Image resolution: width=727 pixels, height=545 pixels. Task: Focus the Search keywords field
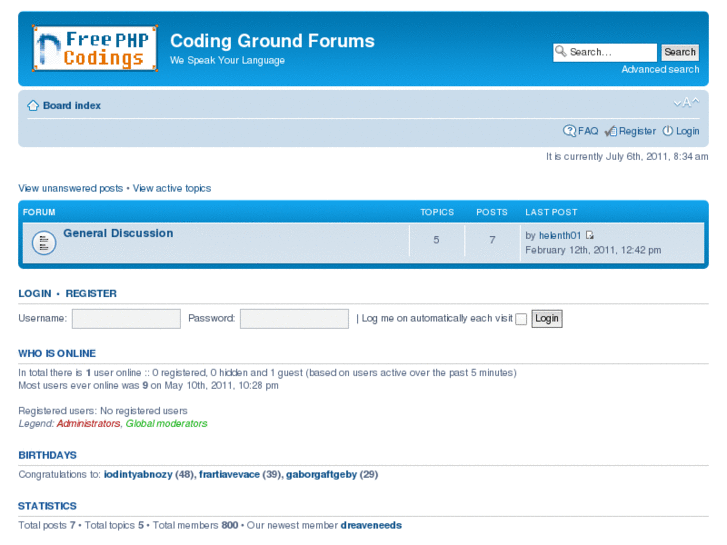pos(605,52)
